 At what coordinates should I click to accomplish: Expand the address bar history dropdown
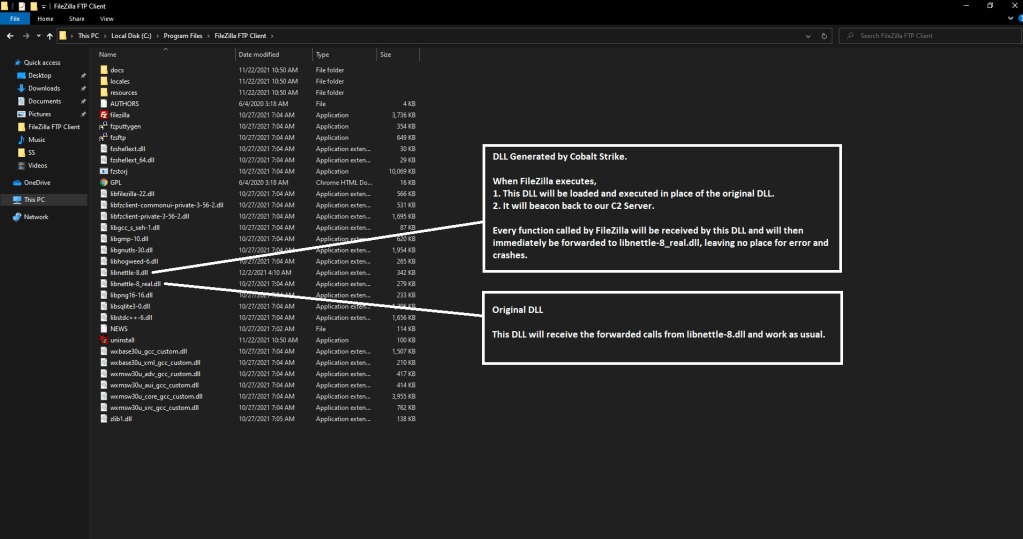(x=810, y=36)
